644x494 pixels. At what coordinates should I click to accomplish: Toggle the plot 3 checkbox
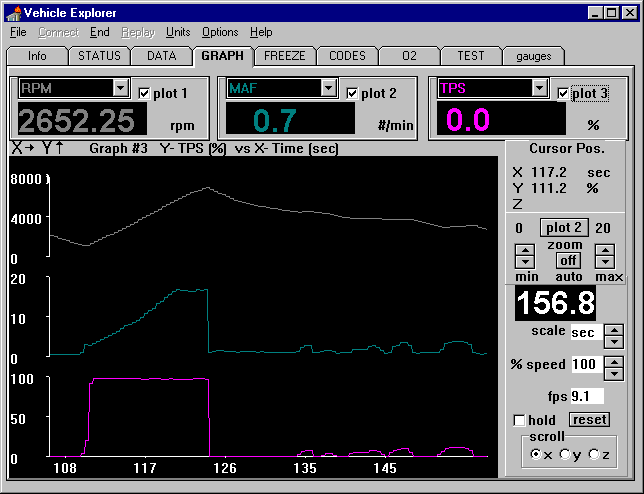tap(564, 94)
